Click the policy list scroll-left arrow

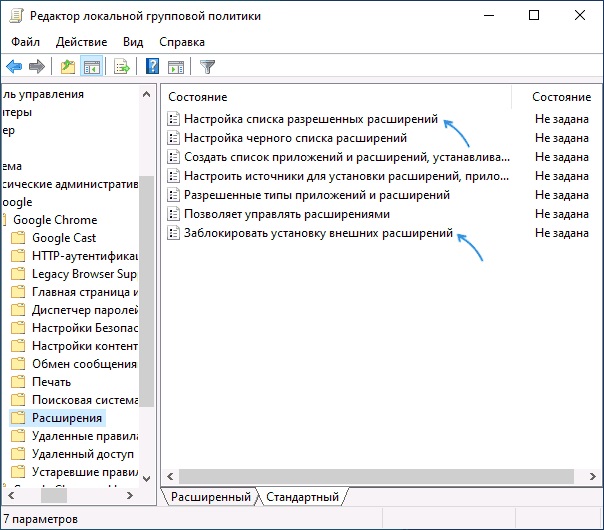[170, 476]
